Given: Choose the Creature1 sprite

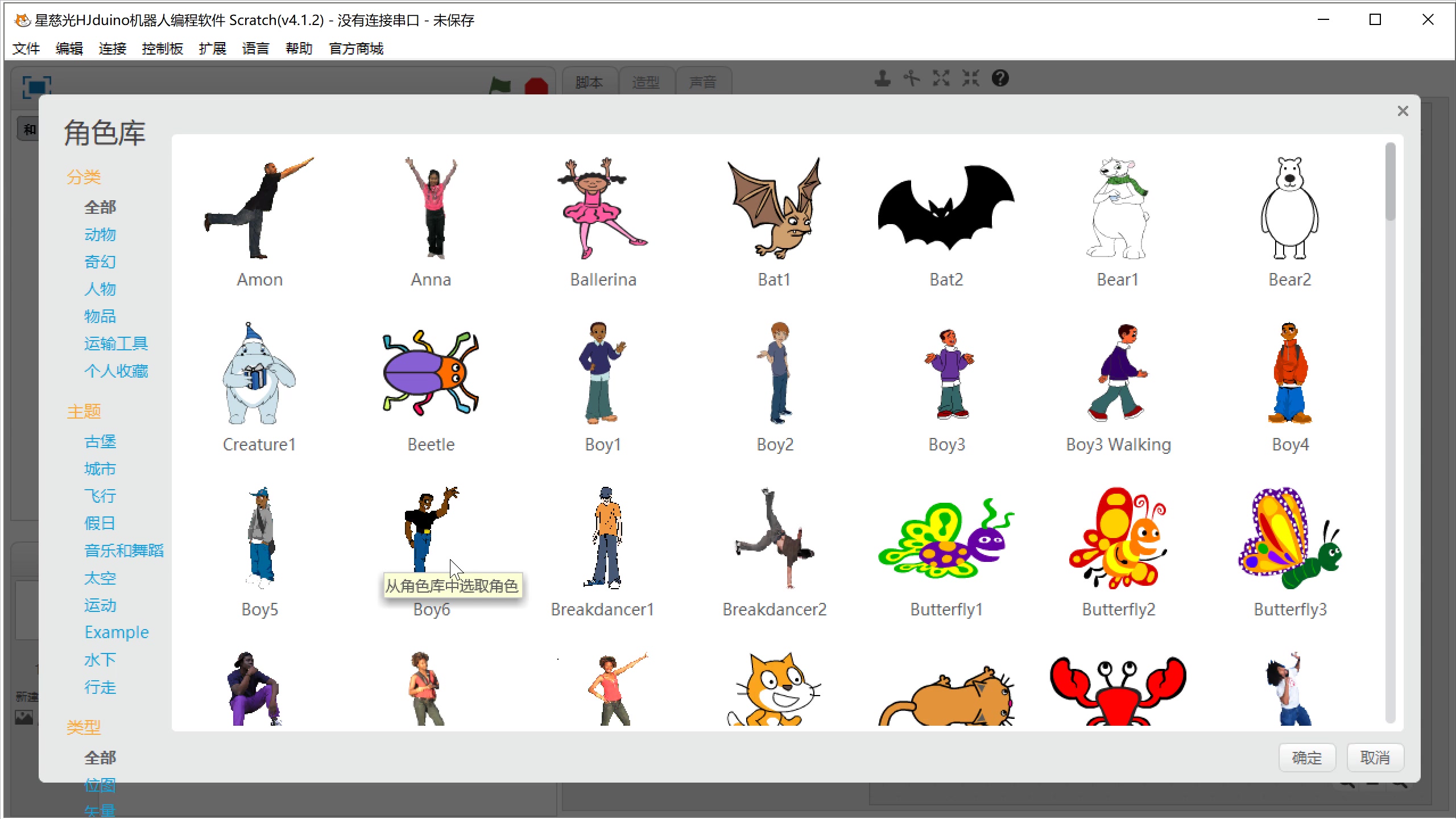Looking at the screenshot, I should [259, 373].
